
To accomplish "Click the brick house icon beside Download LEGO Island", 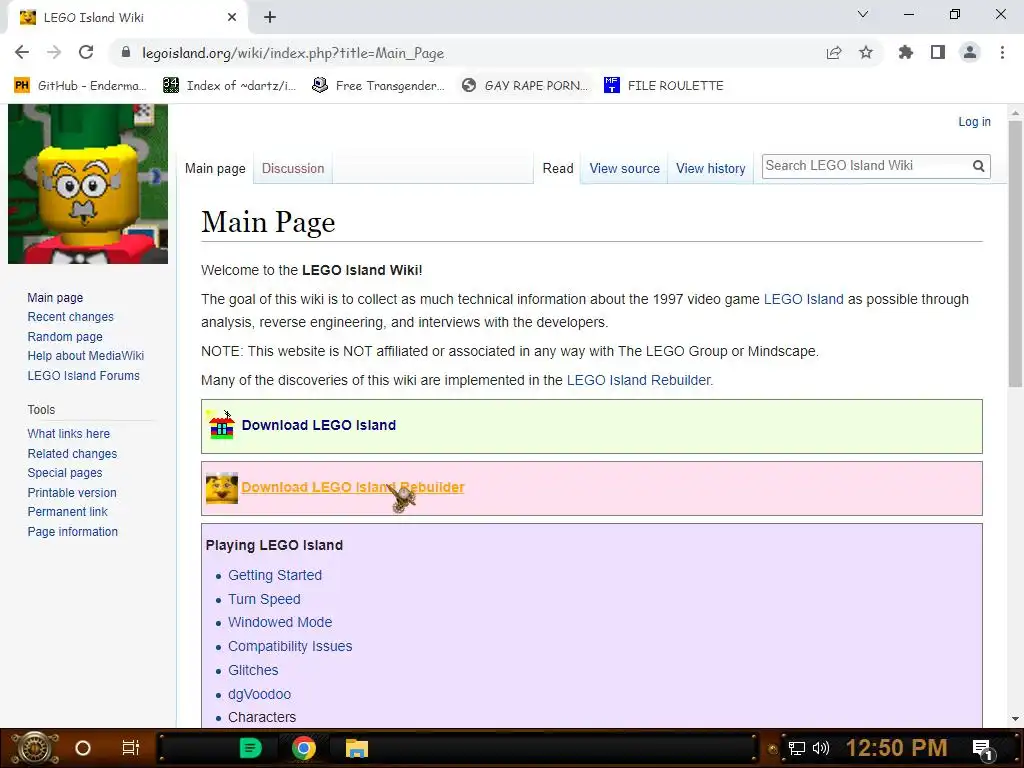I will pos(221,425).
